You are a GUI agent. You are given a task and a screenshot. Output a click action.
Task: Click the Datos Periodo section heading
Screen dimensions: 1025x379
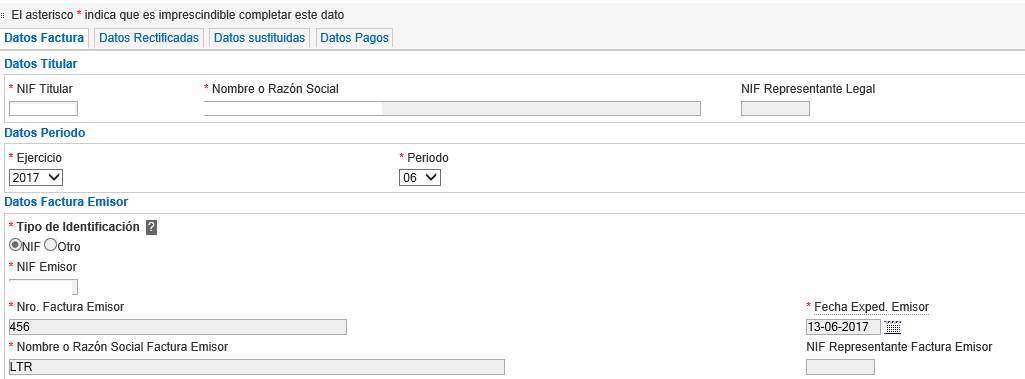[x=44, y=133]
